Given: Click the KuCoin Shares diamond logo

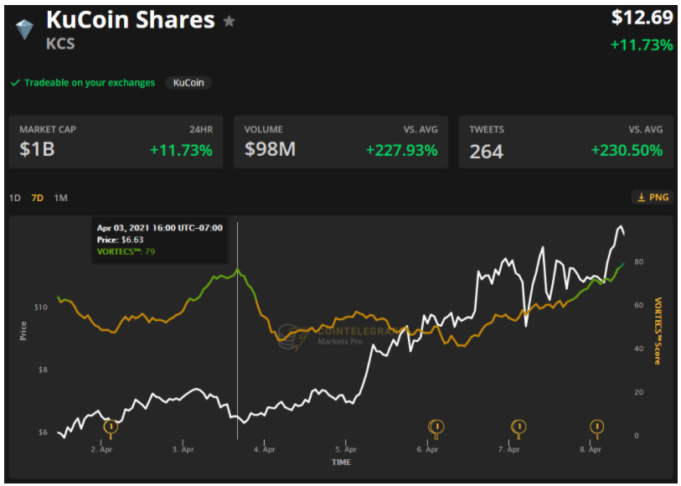Looking at the screenshot, I should (x=24, y=30).
